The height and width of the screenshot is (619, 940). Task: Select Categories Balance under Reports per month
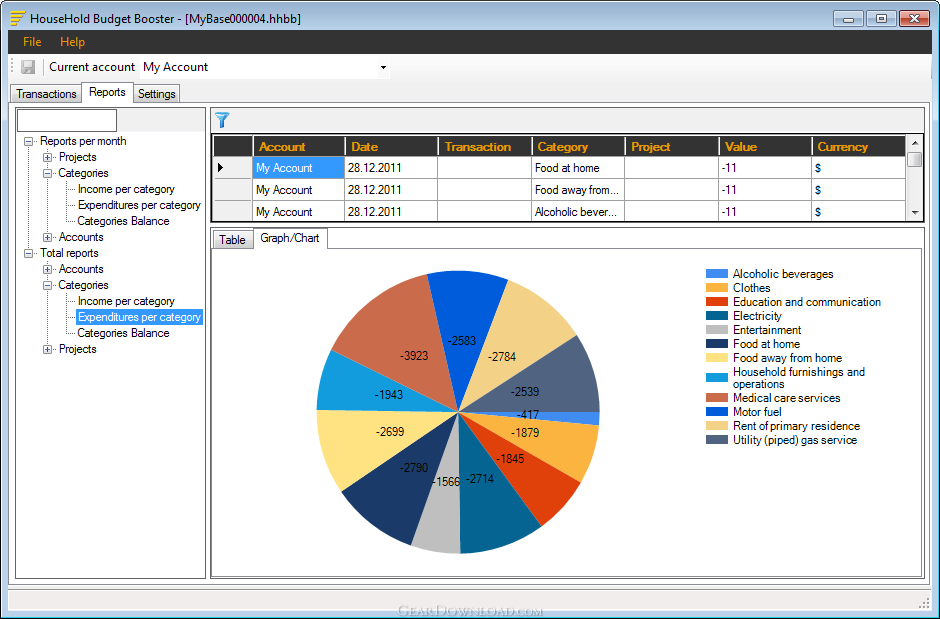(123, 221)
